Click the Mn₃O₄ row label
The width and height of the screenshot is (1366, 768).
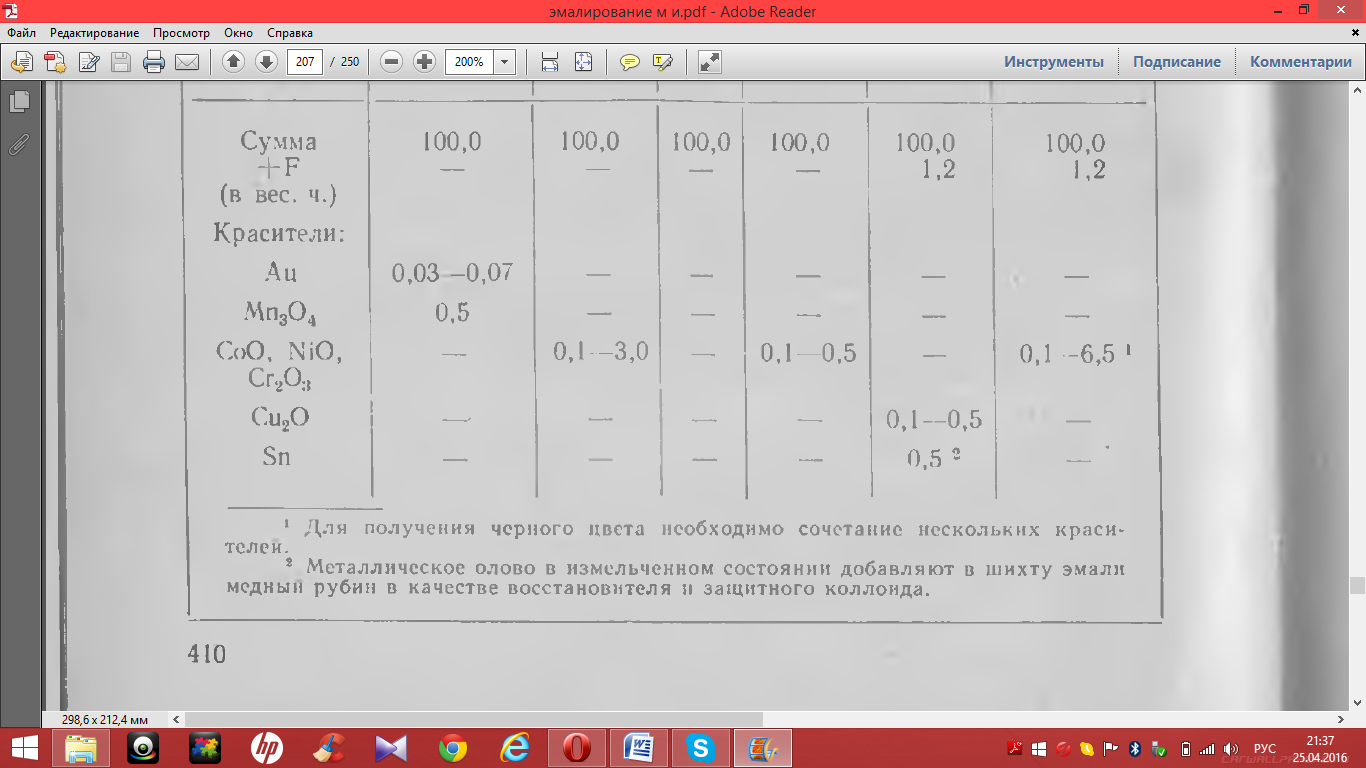click(x=280, y=312)
